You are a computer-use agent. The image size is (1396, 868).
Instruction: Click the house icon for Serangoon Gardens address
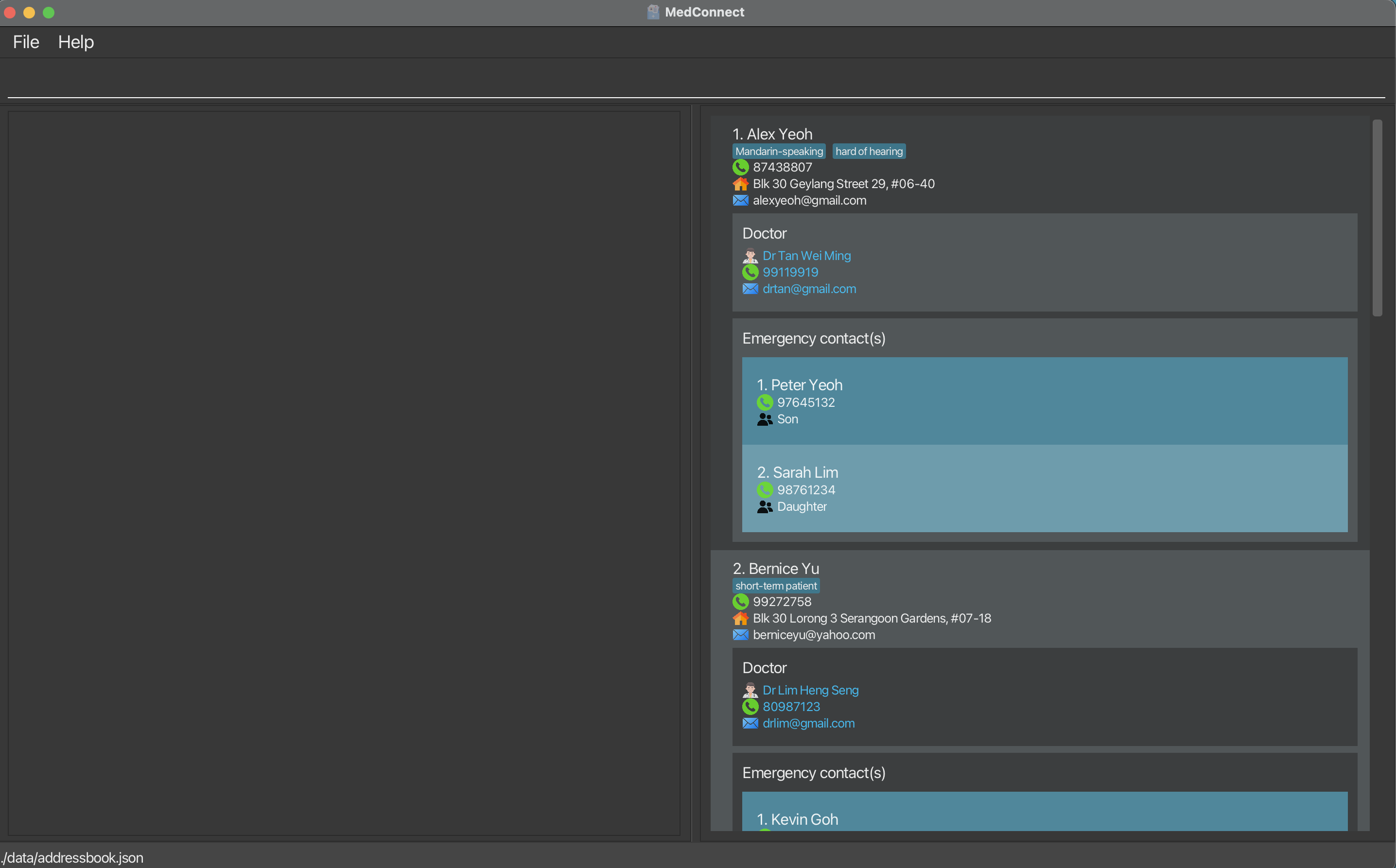[x=740, y=618]
